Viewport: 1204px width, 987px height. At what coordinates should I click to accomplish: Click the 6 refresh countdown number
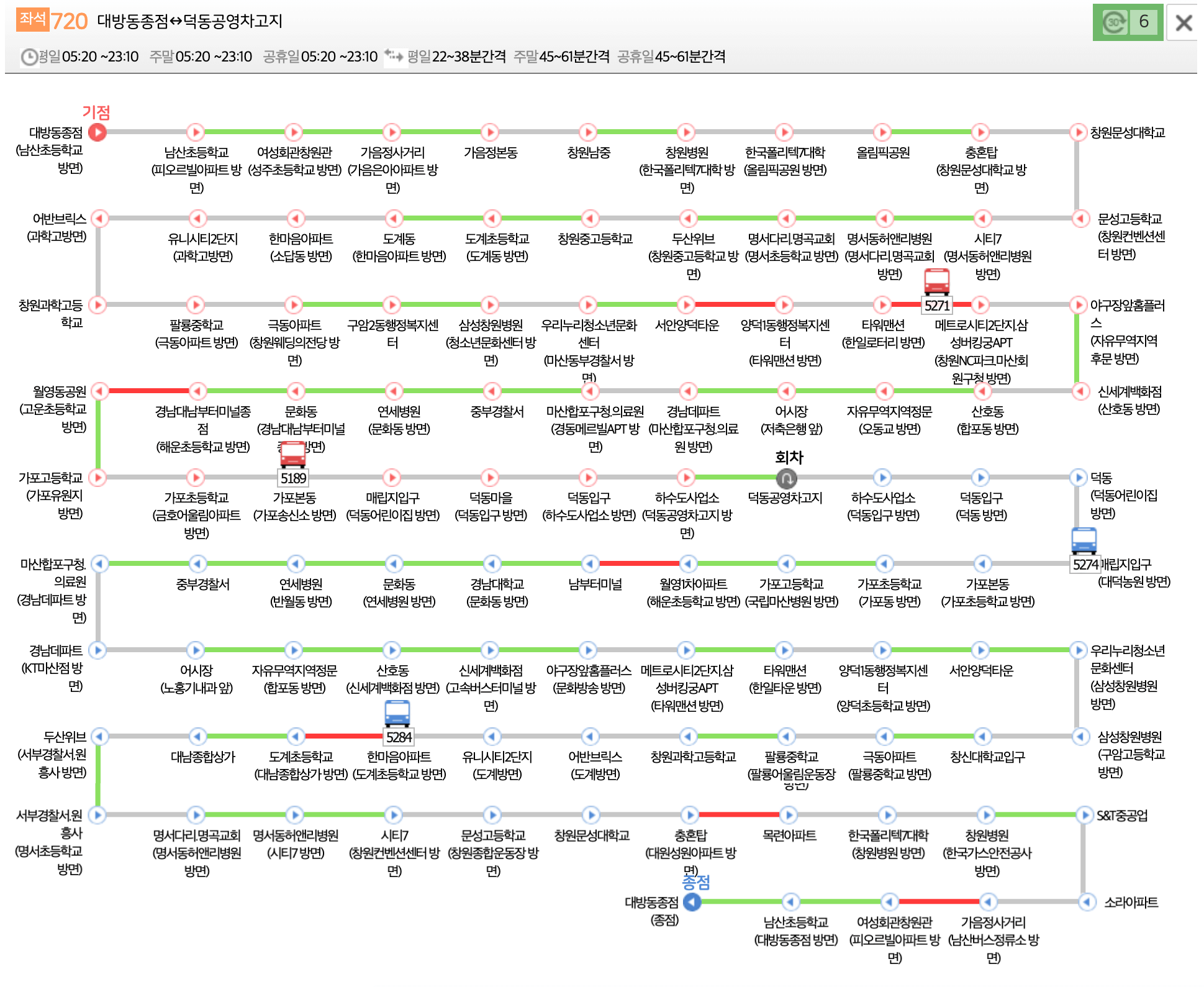click(x=1144, y=22)
